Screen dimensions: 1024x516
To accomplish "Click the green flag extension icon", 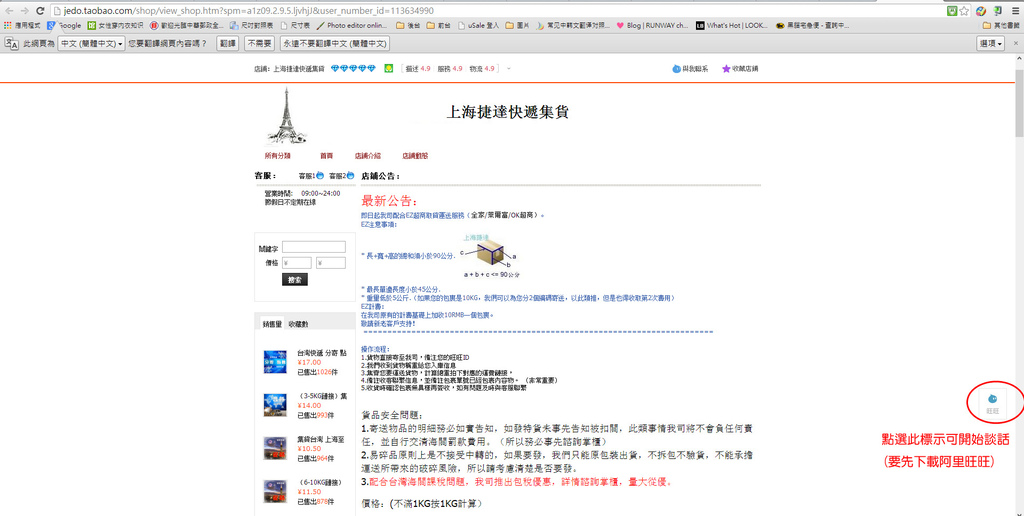I will pyautogui.click(x=997, y=10).
